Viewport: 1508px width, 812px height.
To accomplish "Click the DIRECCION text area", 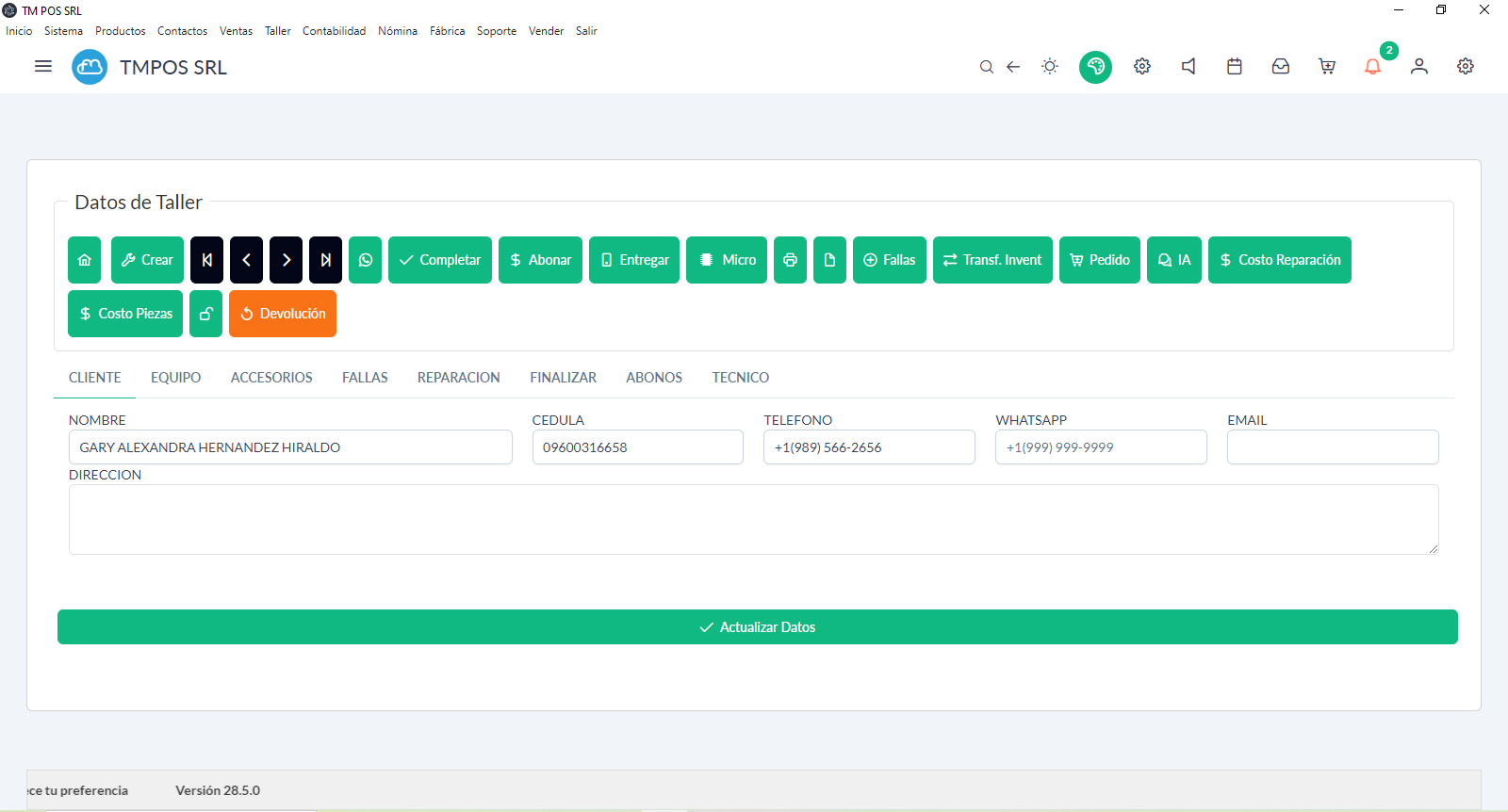I will tap(754, 519).
